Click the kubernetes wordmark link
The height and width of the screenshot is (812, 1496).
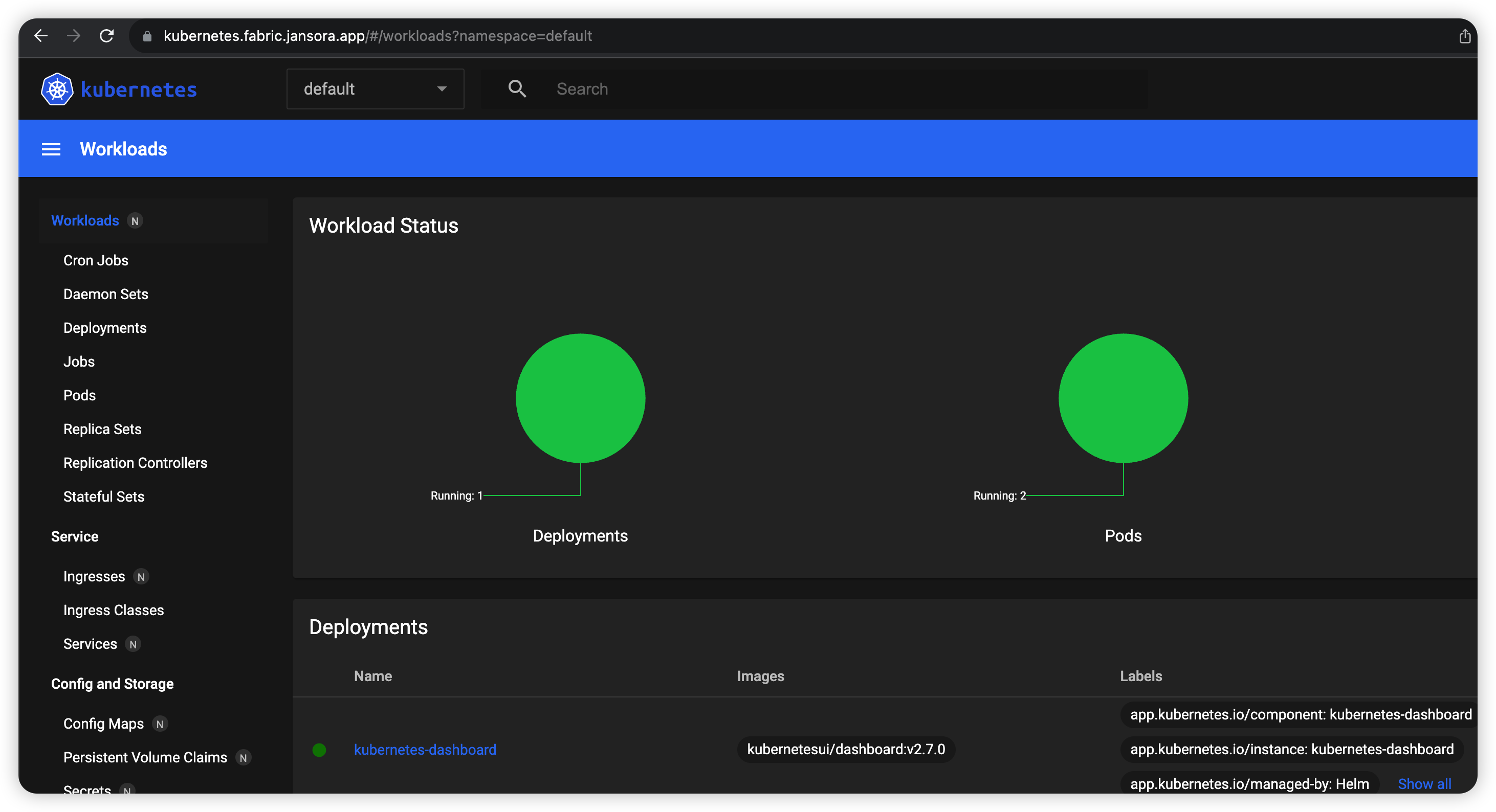(139, 89)
